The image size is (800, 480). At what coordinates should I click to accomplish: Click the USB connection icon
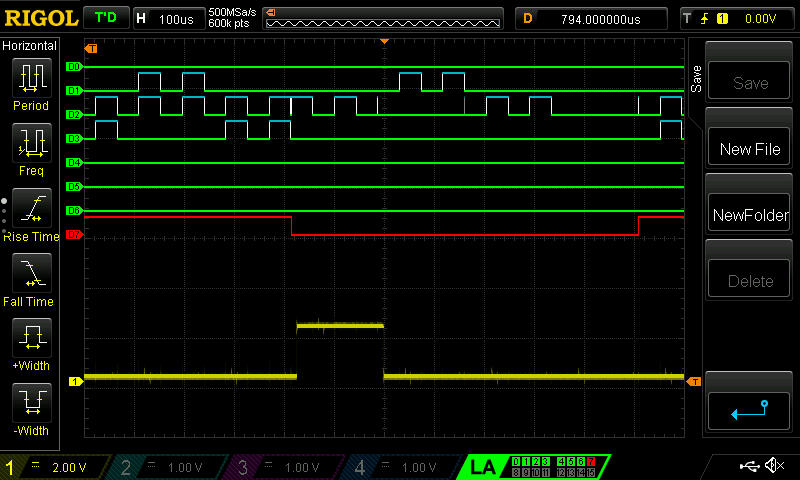tap(748, 466)
